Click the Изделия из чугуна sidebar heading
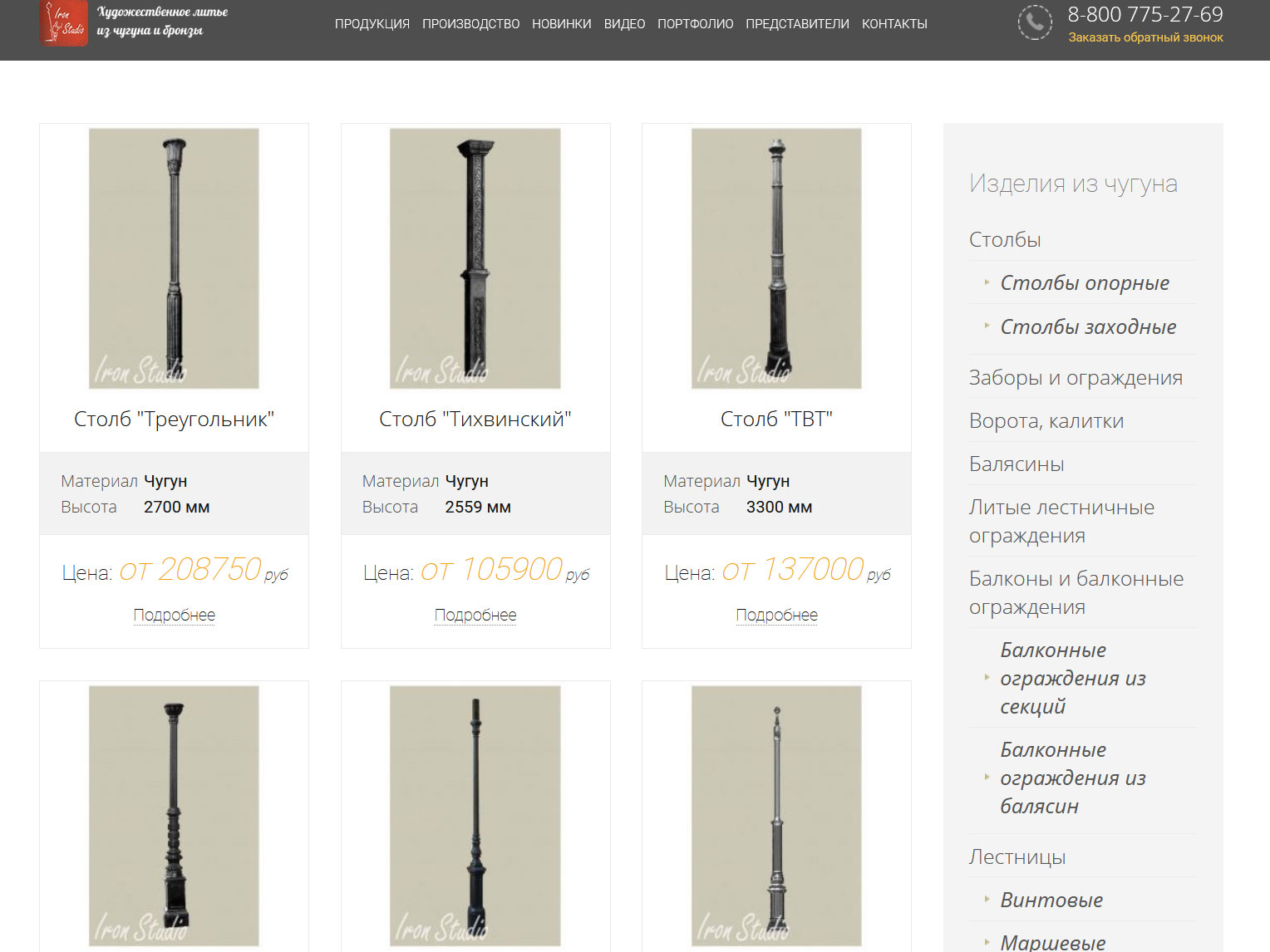 (x=1073, y=184)
